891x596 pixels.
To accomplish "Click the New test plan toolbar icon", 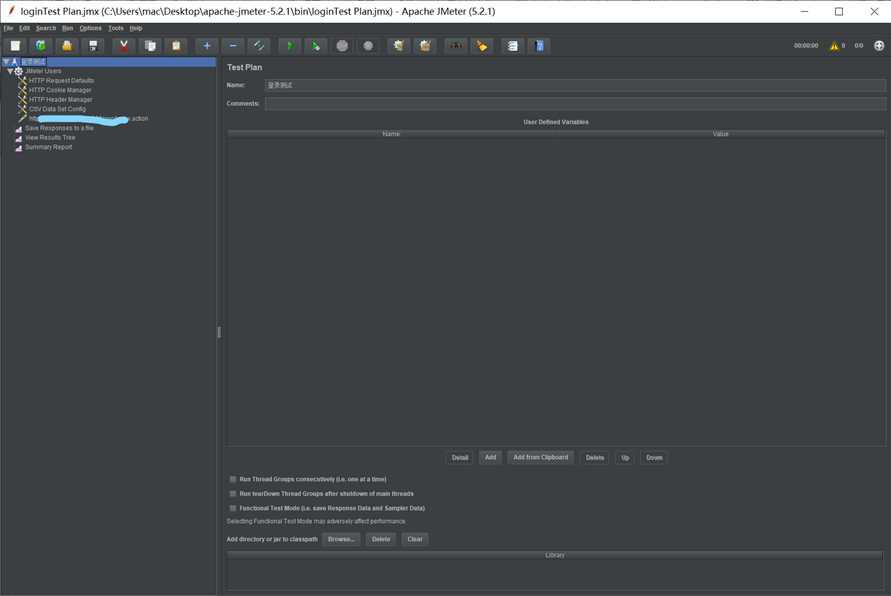I will pyautogui.click(x=15, y=46).
